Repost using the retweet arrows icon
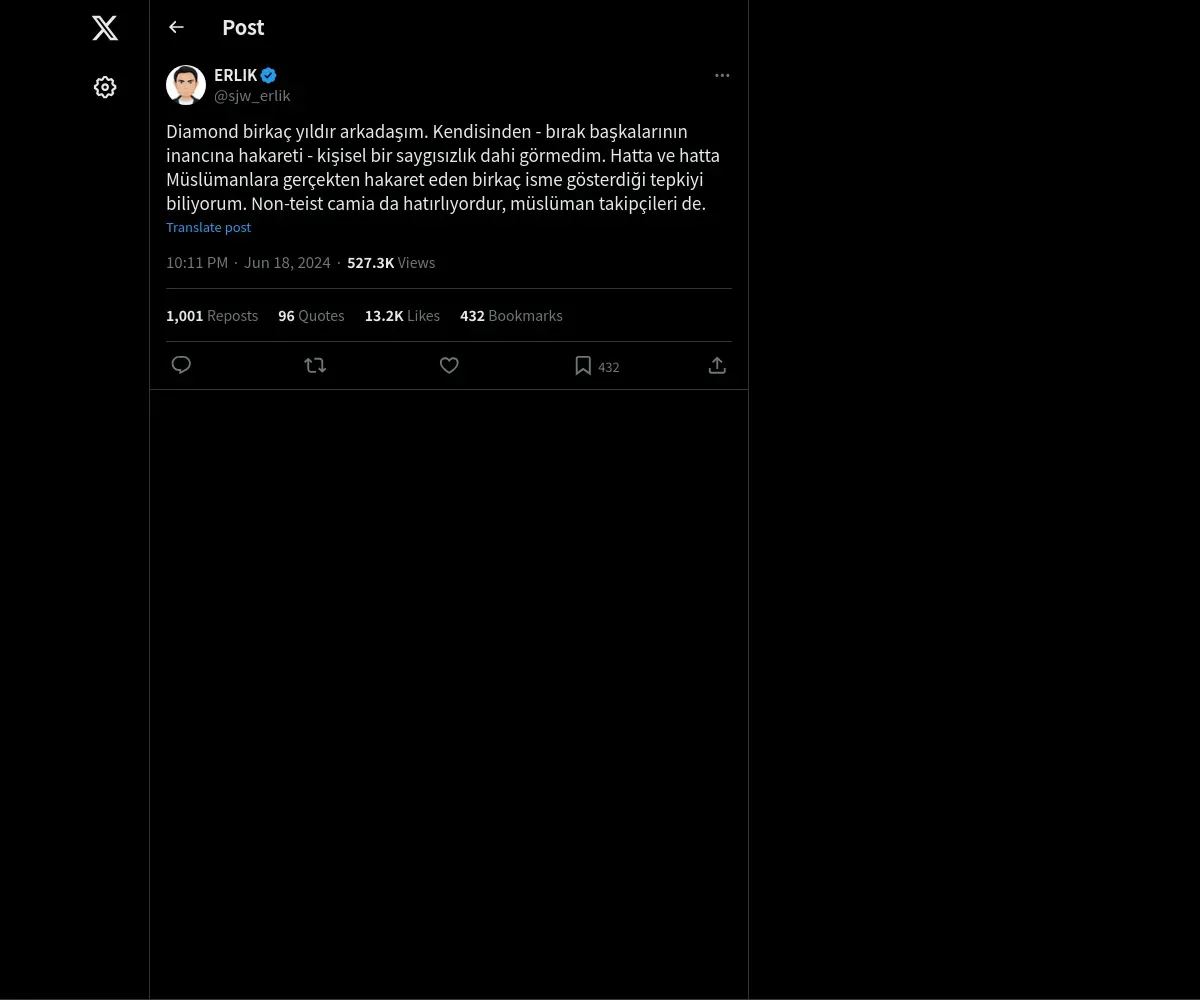This screenshot has height=1000, width=1200. 315,365
